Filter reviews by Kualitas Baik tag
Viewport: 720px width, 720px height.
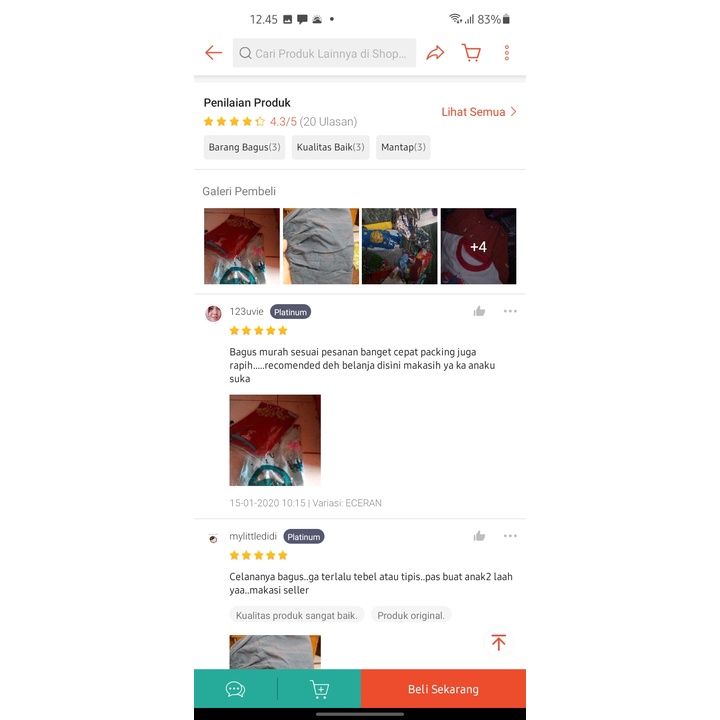[331, 147]
